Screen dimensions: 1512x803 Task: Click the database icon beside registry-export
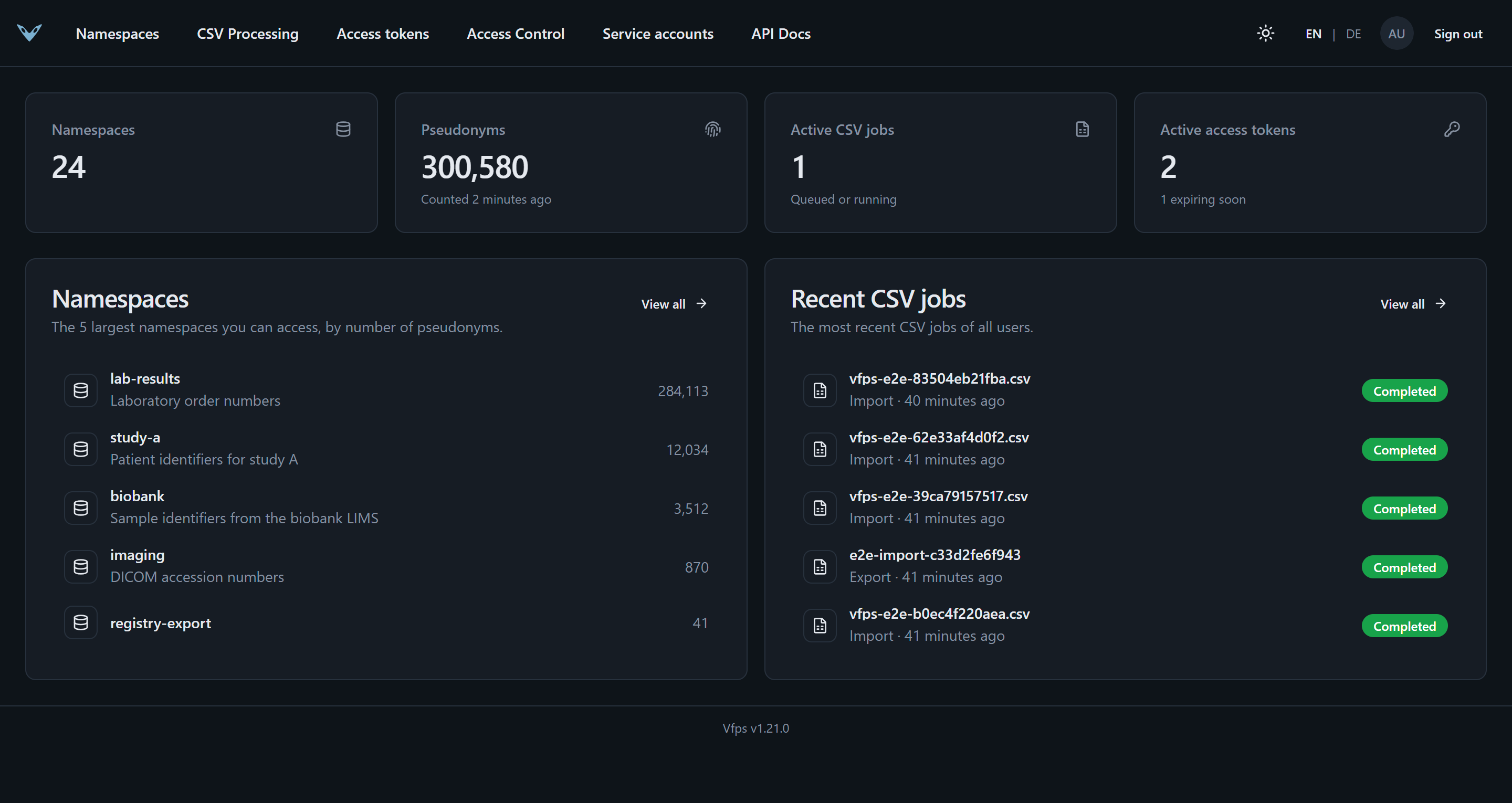coord(81,622)
